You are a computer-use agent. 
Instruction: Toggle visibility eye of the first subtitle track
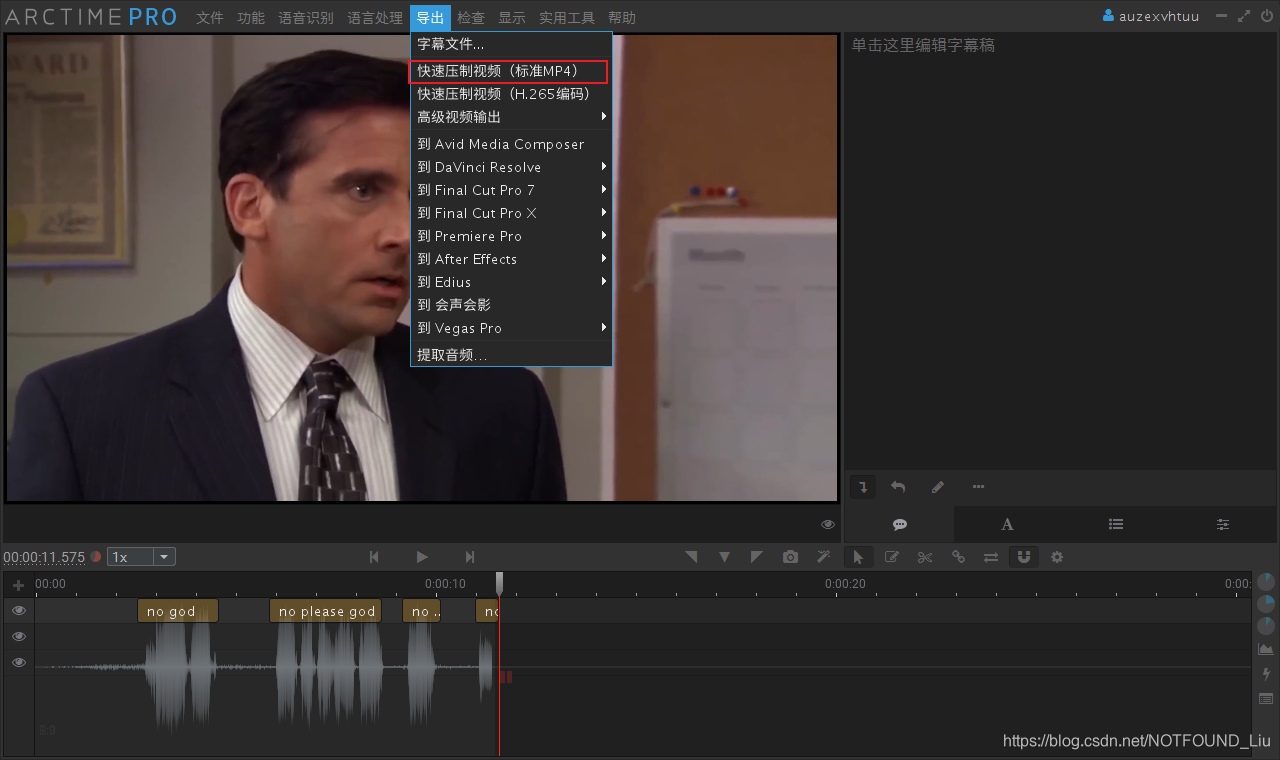pyautogui.click(x=18, y=610)
